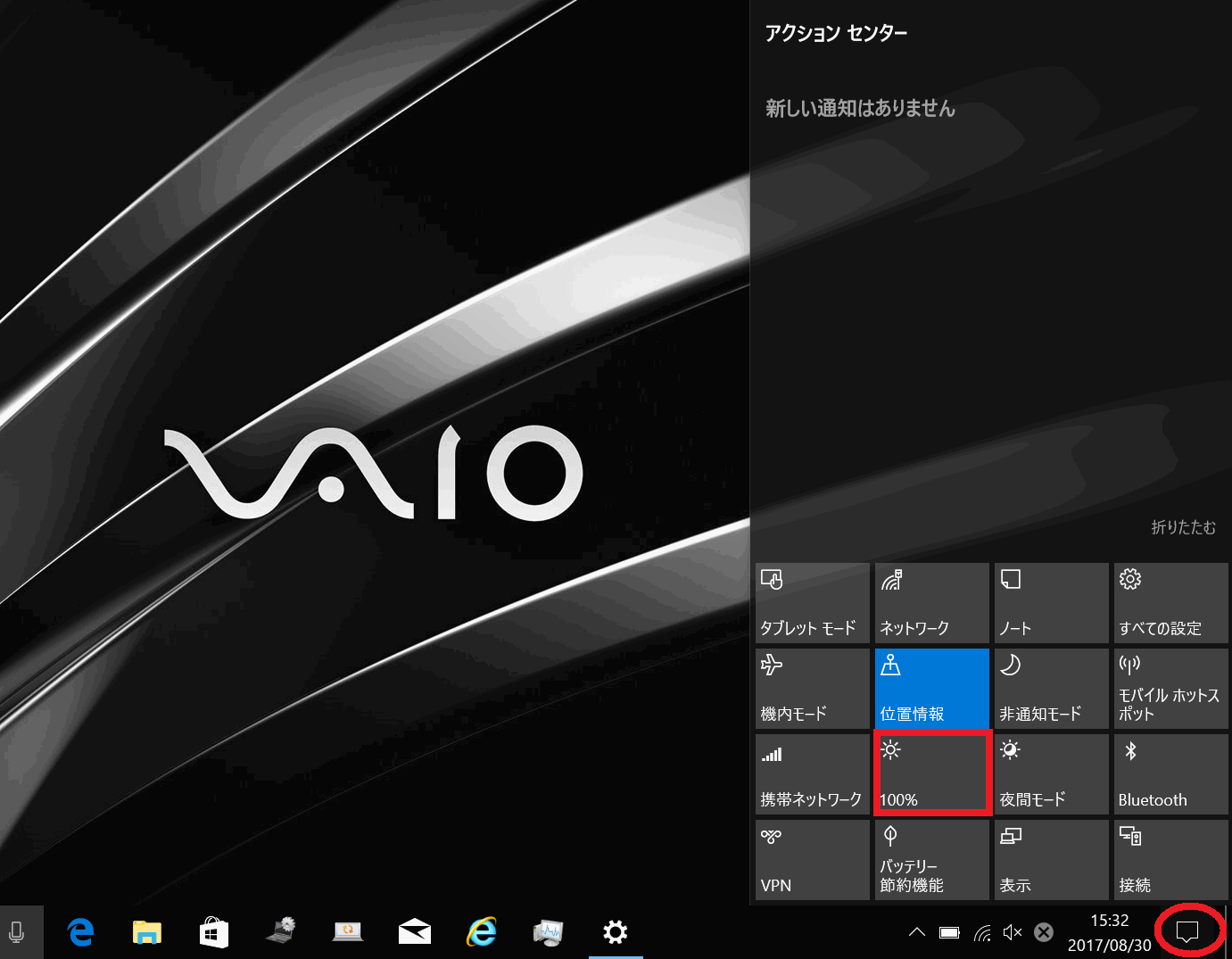Toggle 携帯ネットワーク cellular tile
This screenshot has height=959, width=1232.
tap(812, 774)
